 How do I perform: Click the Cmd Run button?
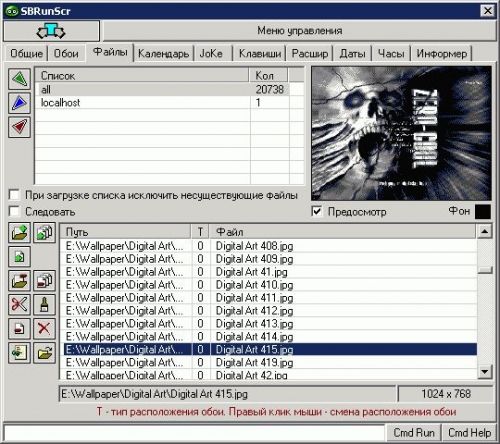pyautogui.click(x=414, y=433)
